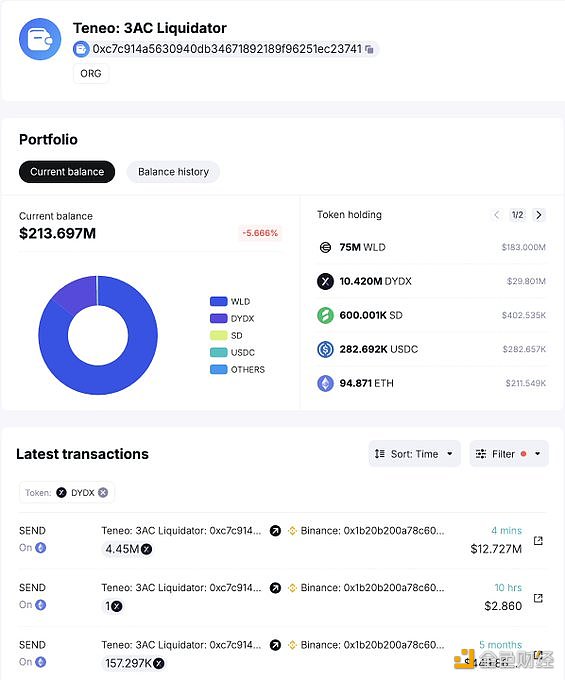The height and width of the screenshot is (680, 565).
Task: Open Binance recipient link in 4 mins transaction
Action: point(372,530)
